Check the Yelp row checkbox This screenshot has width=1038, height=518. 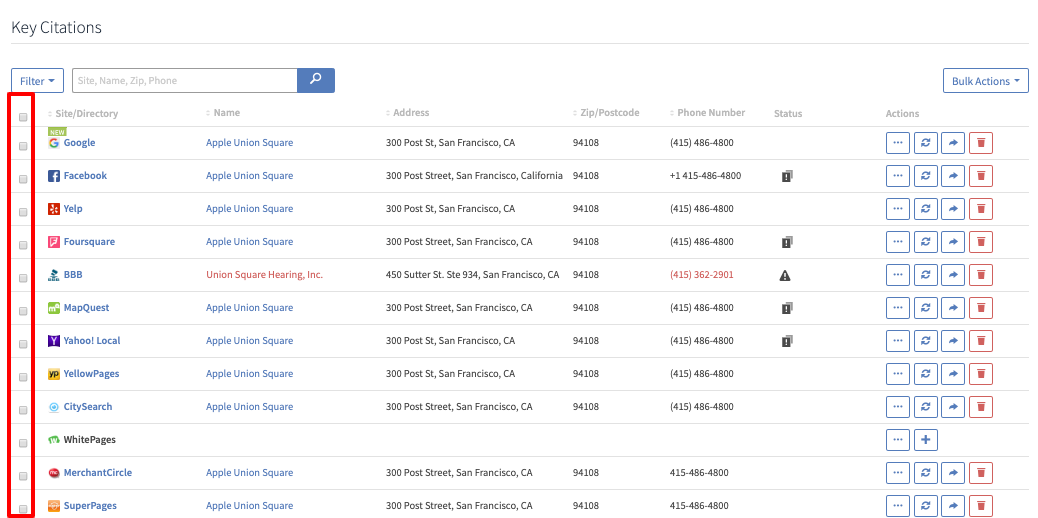[x=23, y=213]
